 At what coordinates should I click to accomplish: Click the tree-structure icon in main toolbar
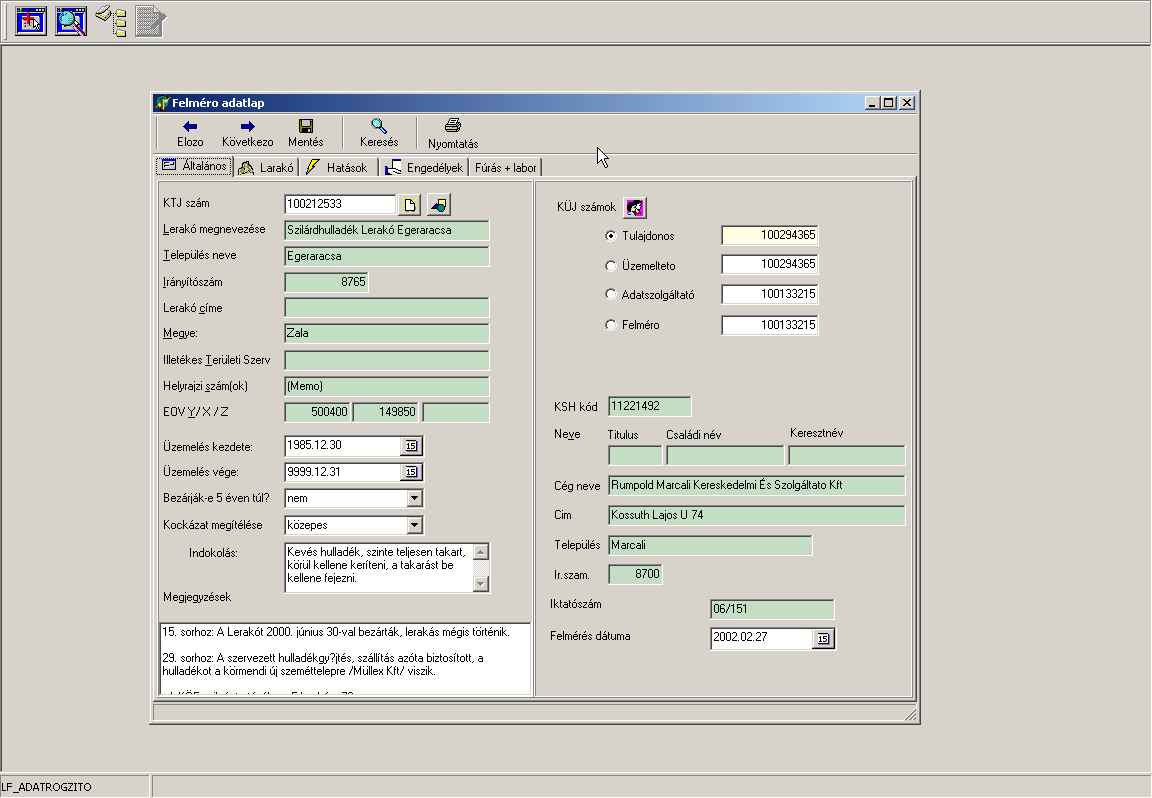click(x=112, y=21)
